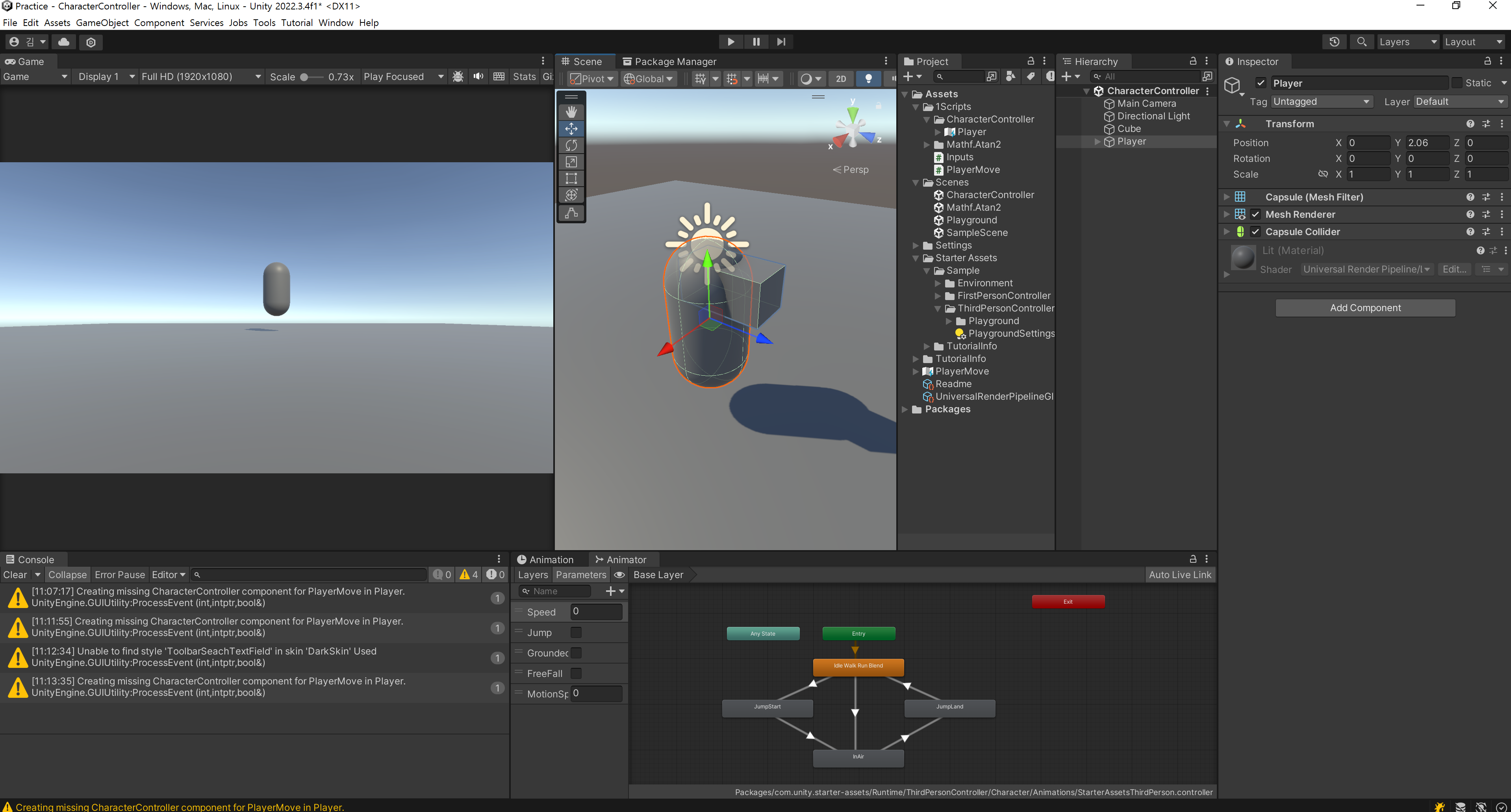This screenshot has width=1511, height=812.
Task: Click the Step frame button
Action: (781, 42)
